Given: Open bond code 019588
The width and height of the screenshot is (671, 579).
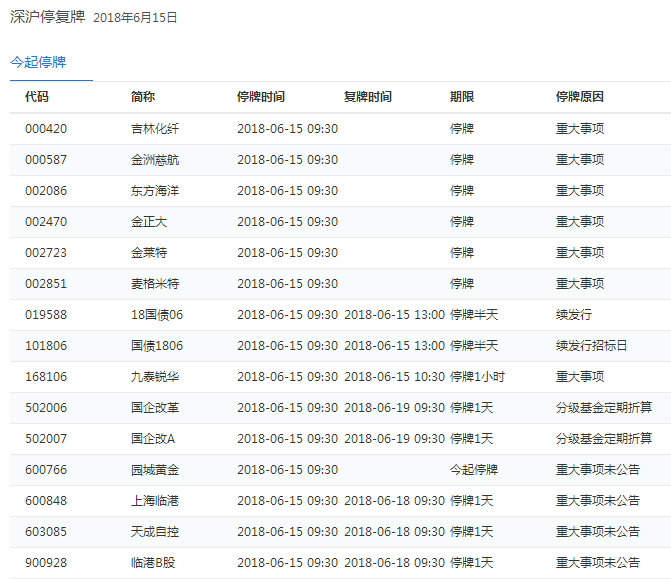Looking at the screenshot, I should click(46, 315).
